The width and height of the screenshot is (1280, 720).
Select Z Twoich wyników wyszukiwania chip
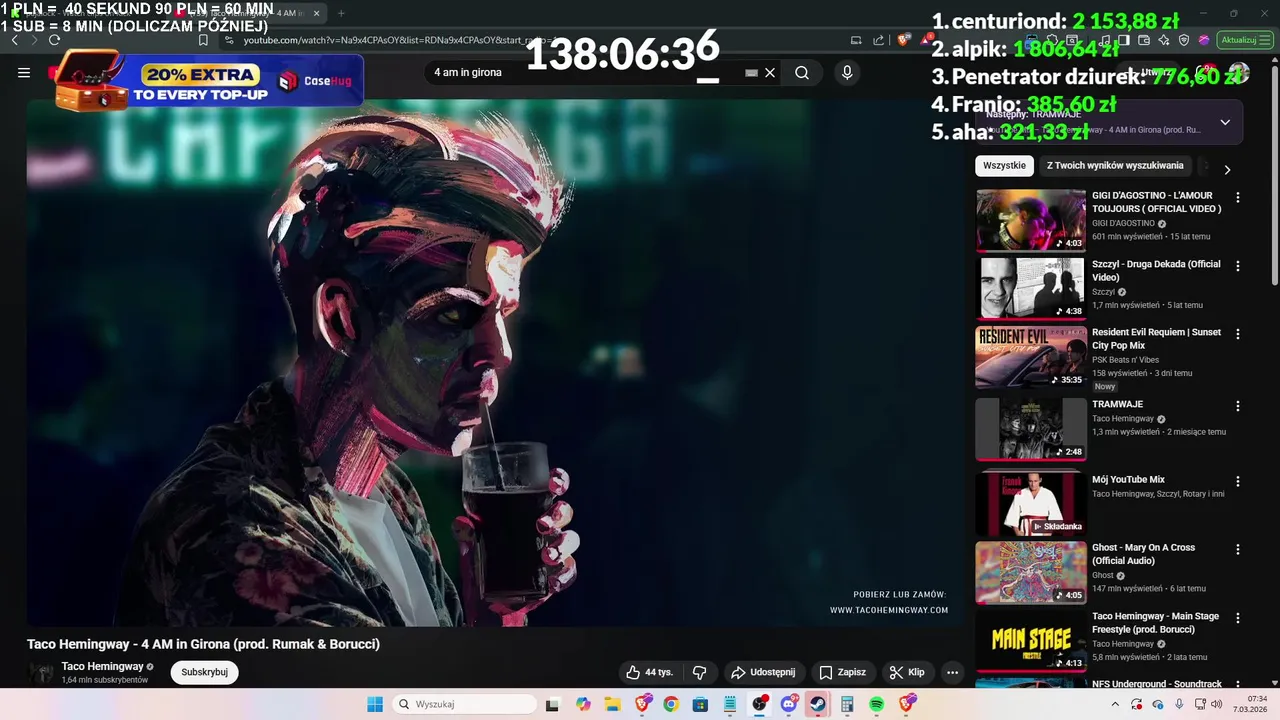1115,166
